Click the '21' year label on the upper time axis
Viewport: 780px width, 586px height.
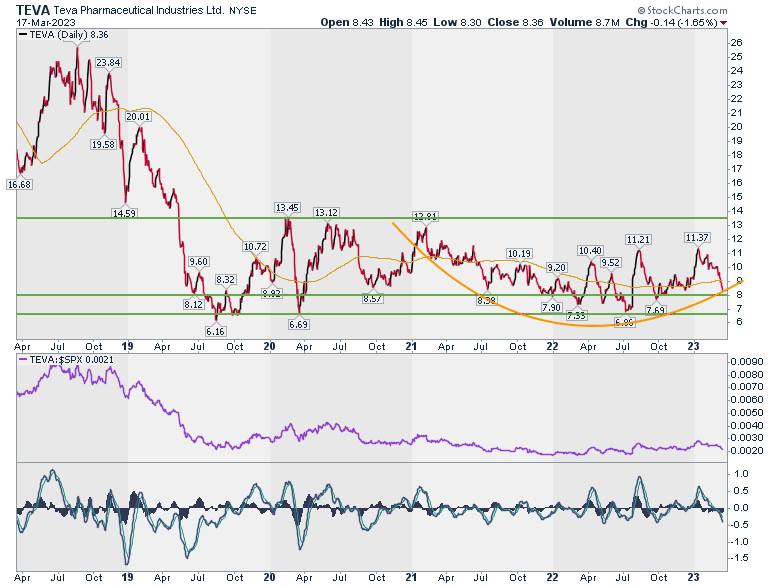pos(411,346)
